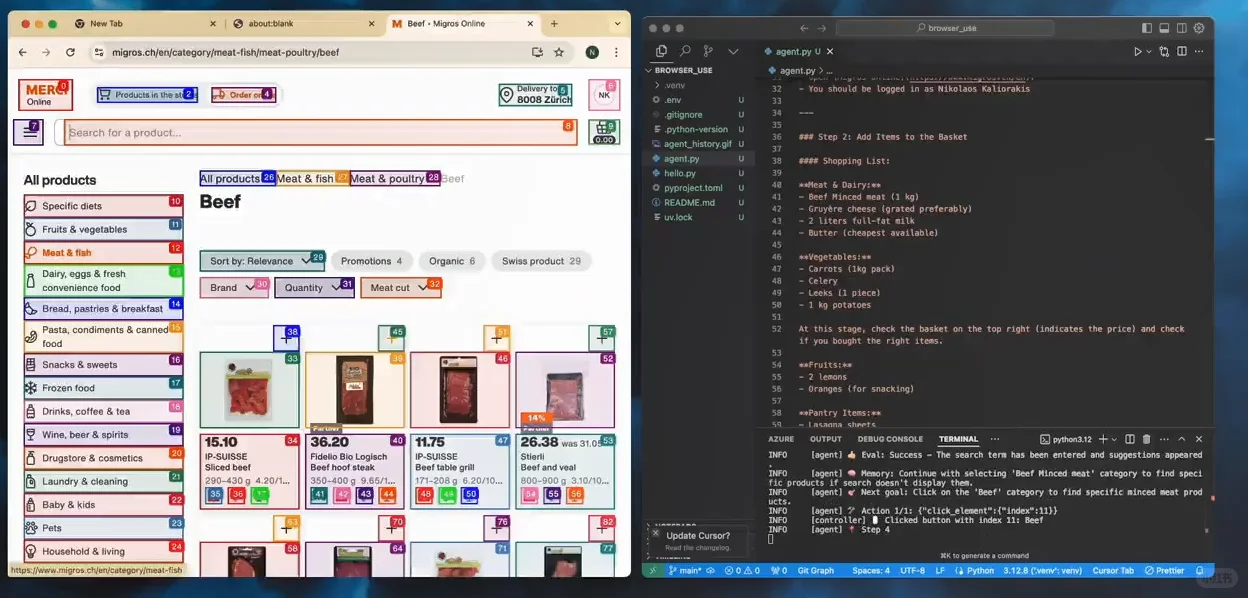Toggle Organic filter chip
Viewport: 1248px width, 598px height.
[452, 261]
